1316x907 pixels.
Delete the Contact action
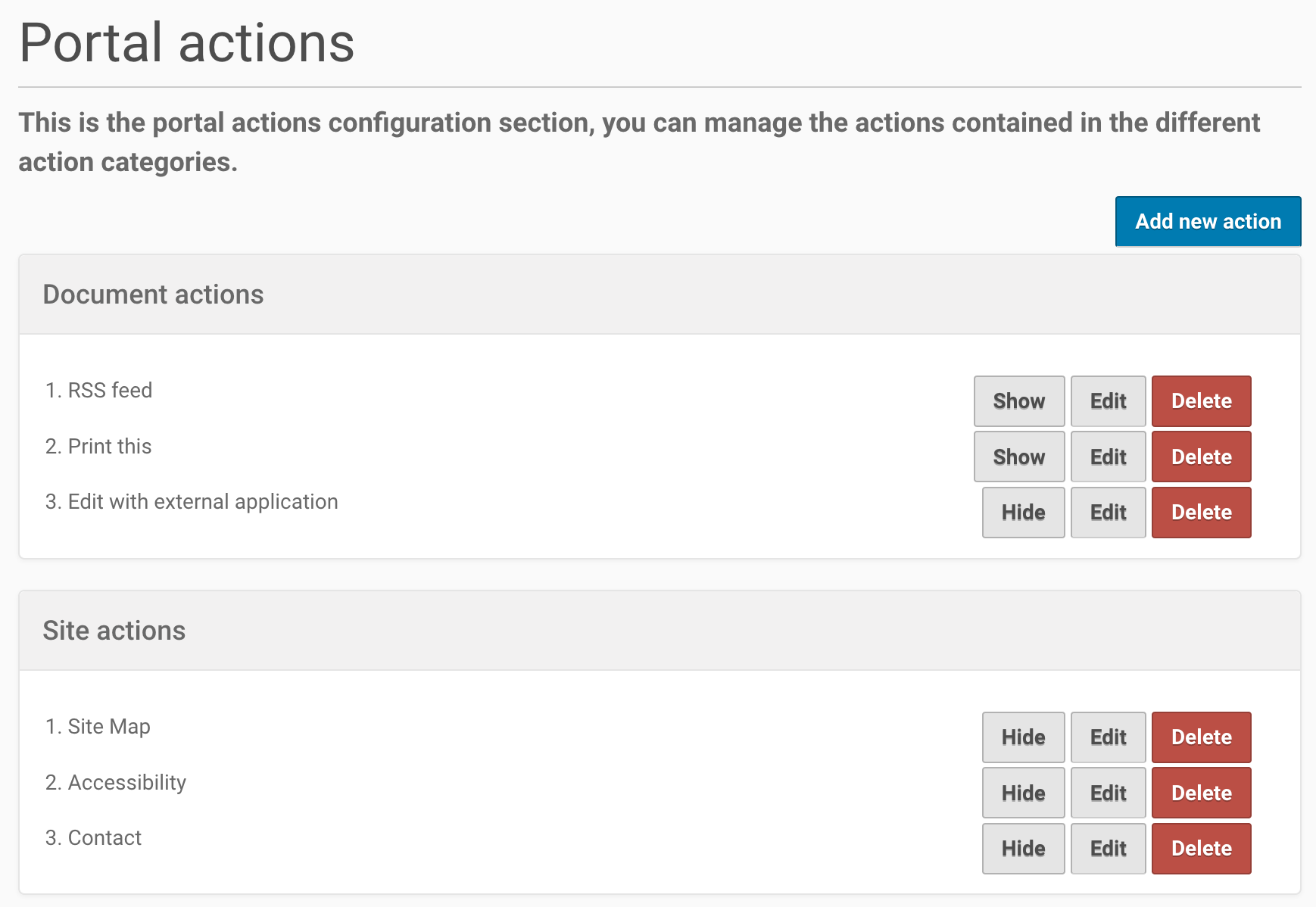coord(1201,849)
